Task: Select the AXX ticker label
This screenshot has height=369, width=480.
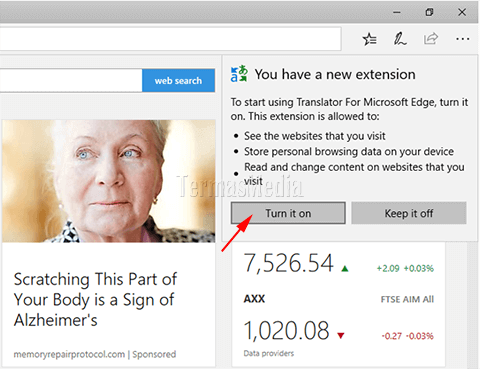Action: click(254, 299)
